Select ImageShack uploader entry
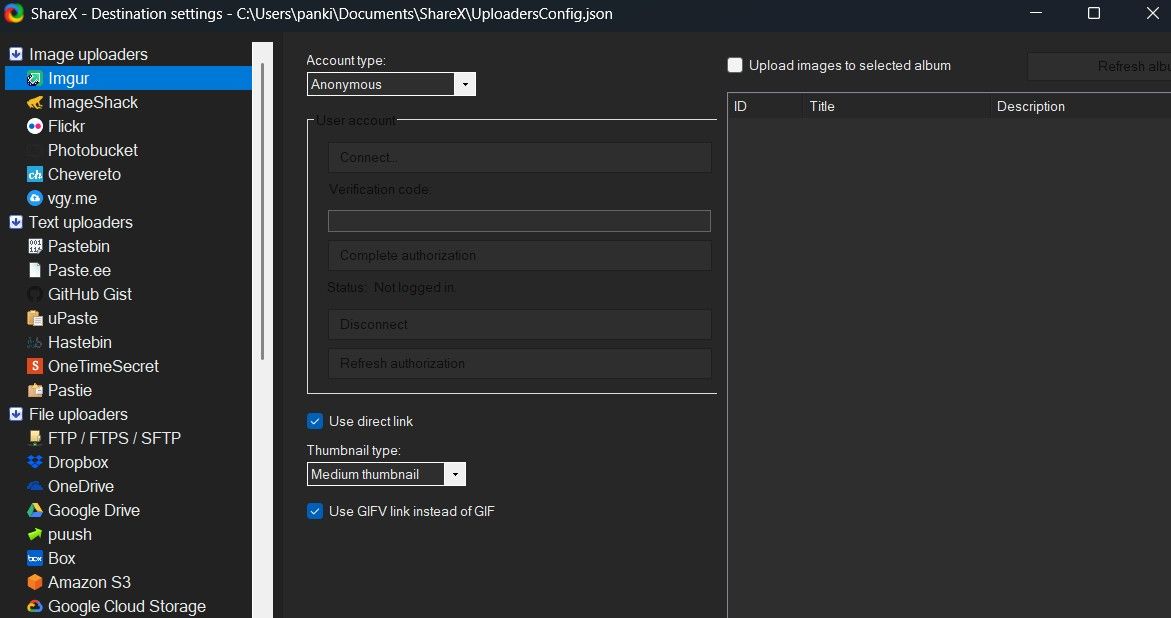 tap(93, 102)
